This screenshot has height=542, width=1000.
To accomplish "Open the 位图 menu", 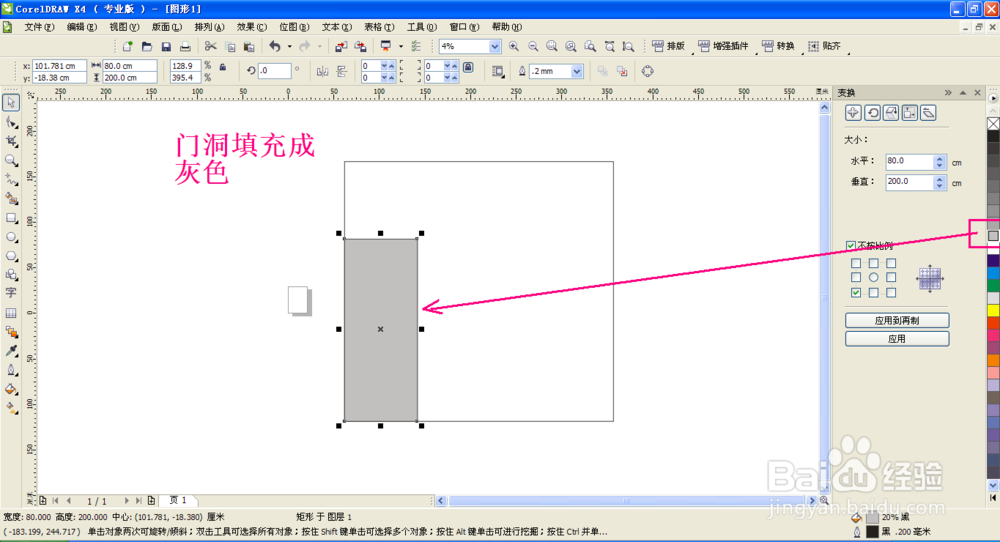I will pos(294,27).
